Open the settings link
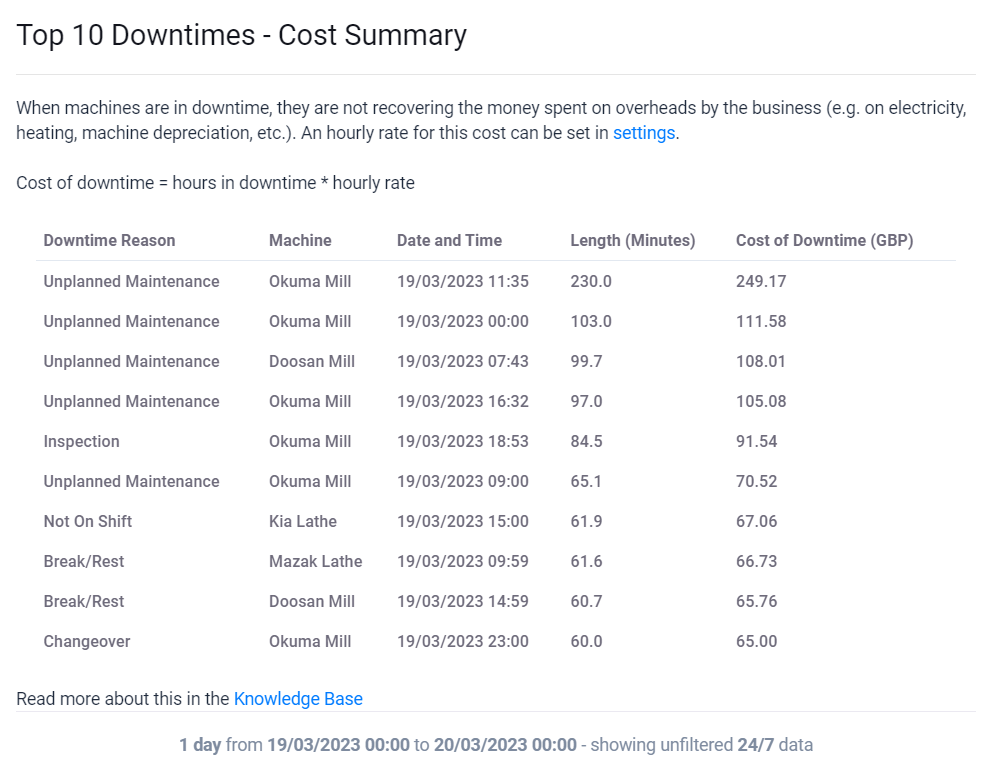Viewport: 992px width, 773px height. point(644,133)
